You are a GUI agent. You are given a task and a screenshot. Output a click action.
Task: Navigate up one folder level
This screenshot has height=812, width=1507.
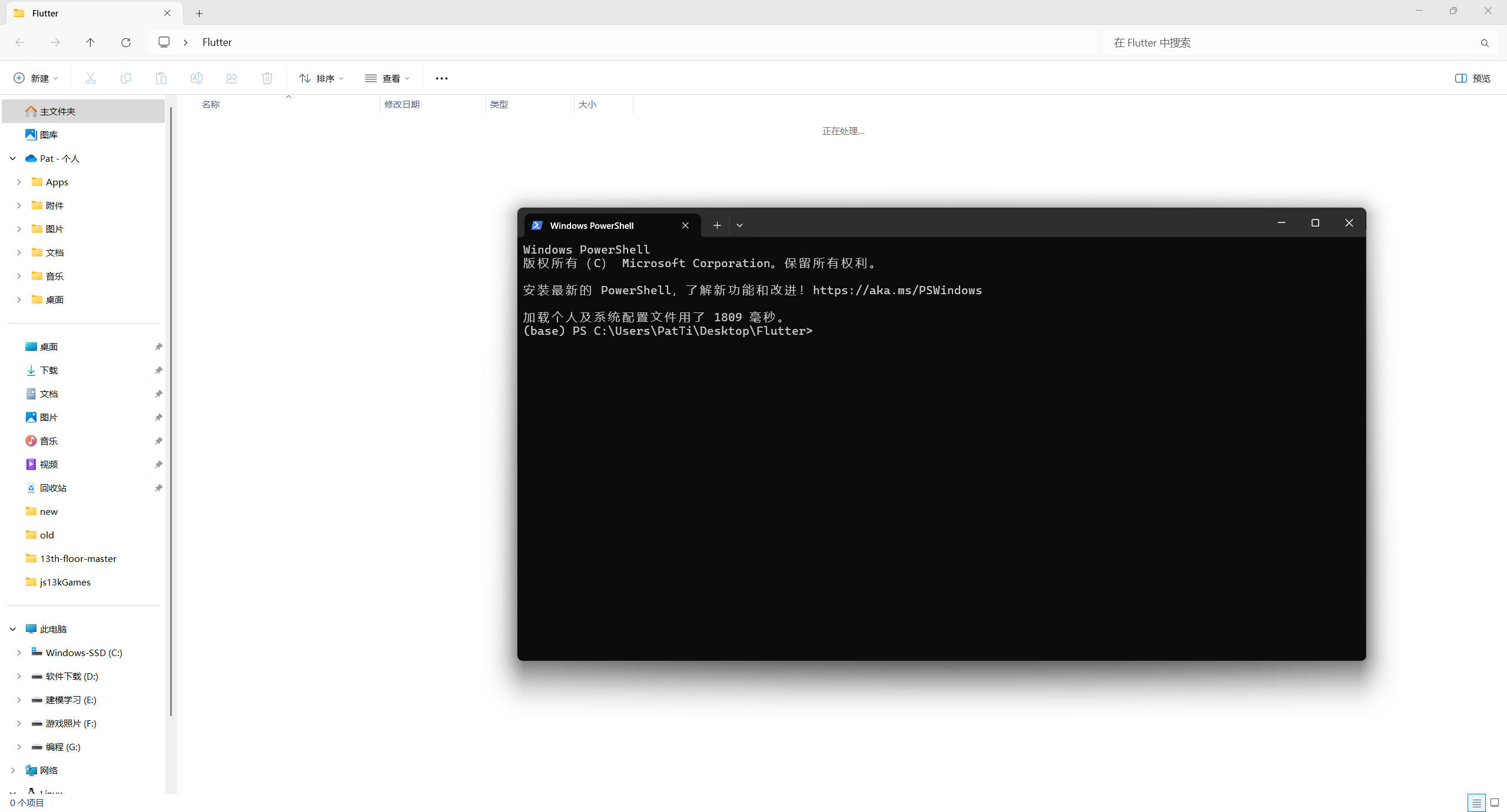[x=90, y=42]
